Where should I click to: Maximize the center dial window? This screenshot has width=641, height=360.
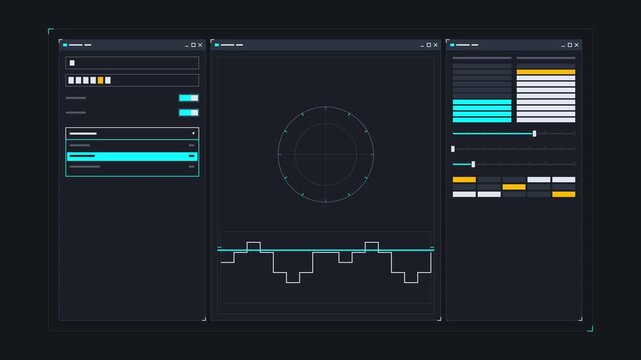[429, 45]
